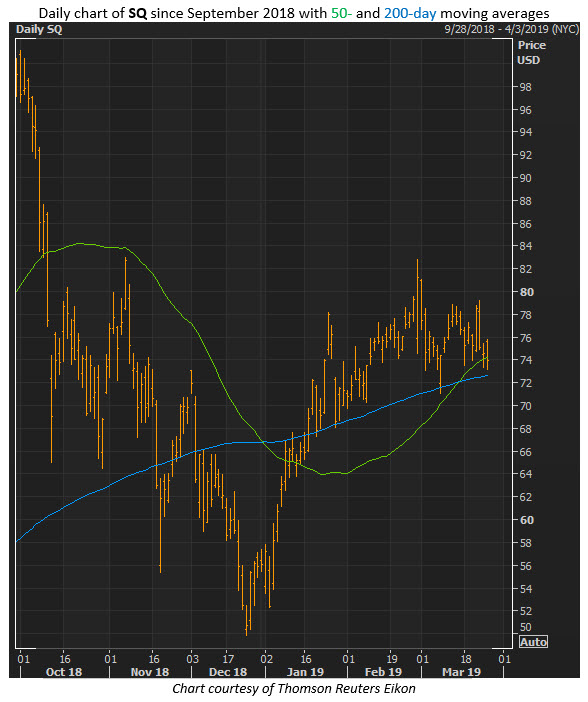Viewport: 588px width, 702px height.
Task: Select the 'Feb 19' month label
Action: tap(383, 672)
